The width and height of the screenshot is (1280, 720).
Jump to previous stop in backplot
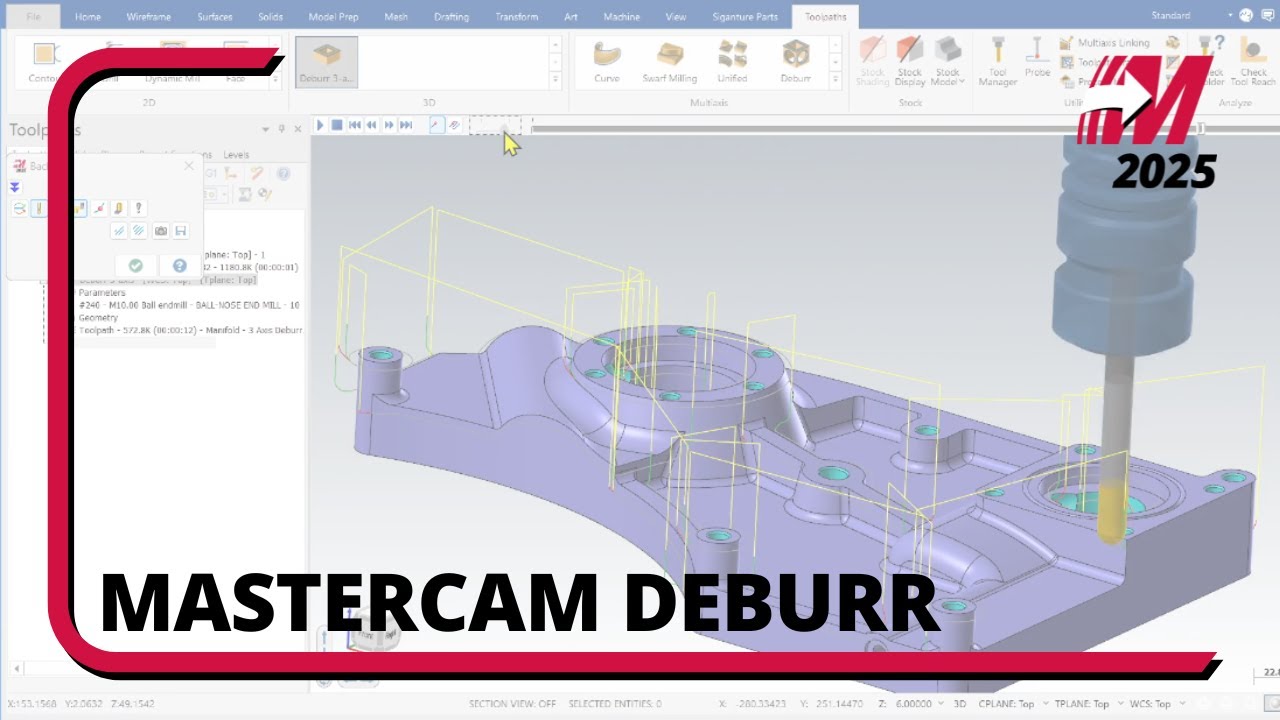tap(354, 125)
